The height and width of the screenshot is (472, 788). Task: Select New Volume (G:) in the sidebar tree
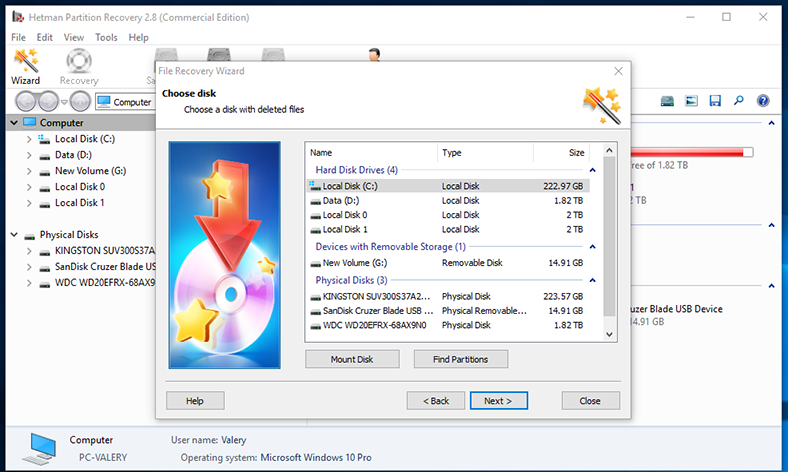click(x=90, y=171)
